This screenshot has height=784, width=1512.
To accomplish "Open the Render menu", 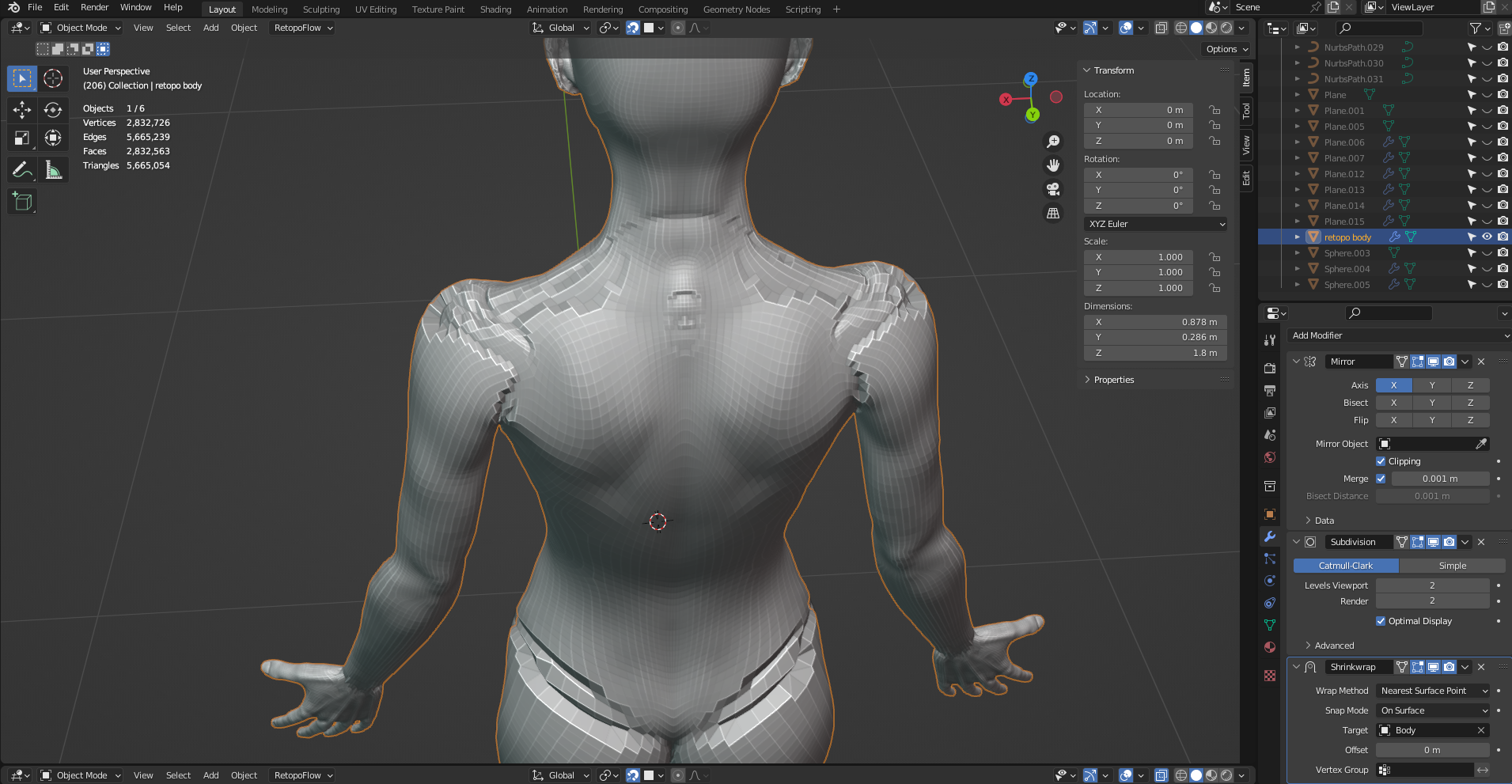I will (x=94, y=7).
